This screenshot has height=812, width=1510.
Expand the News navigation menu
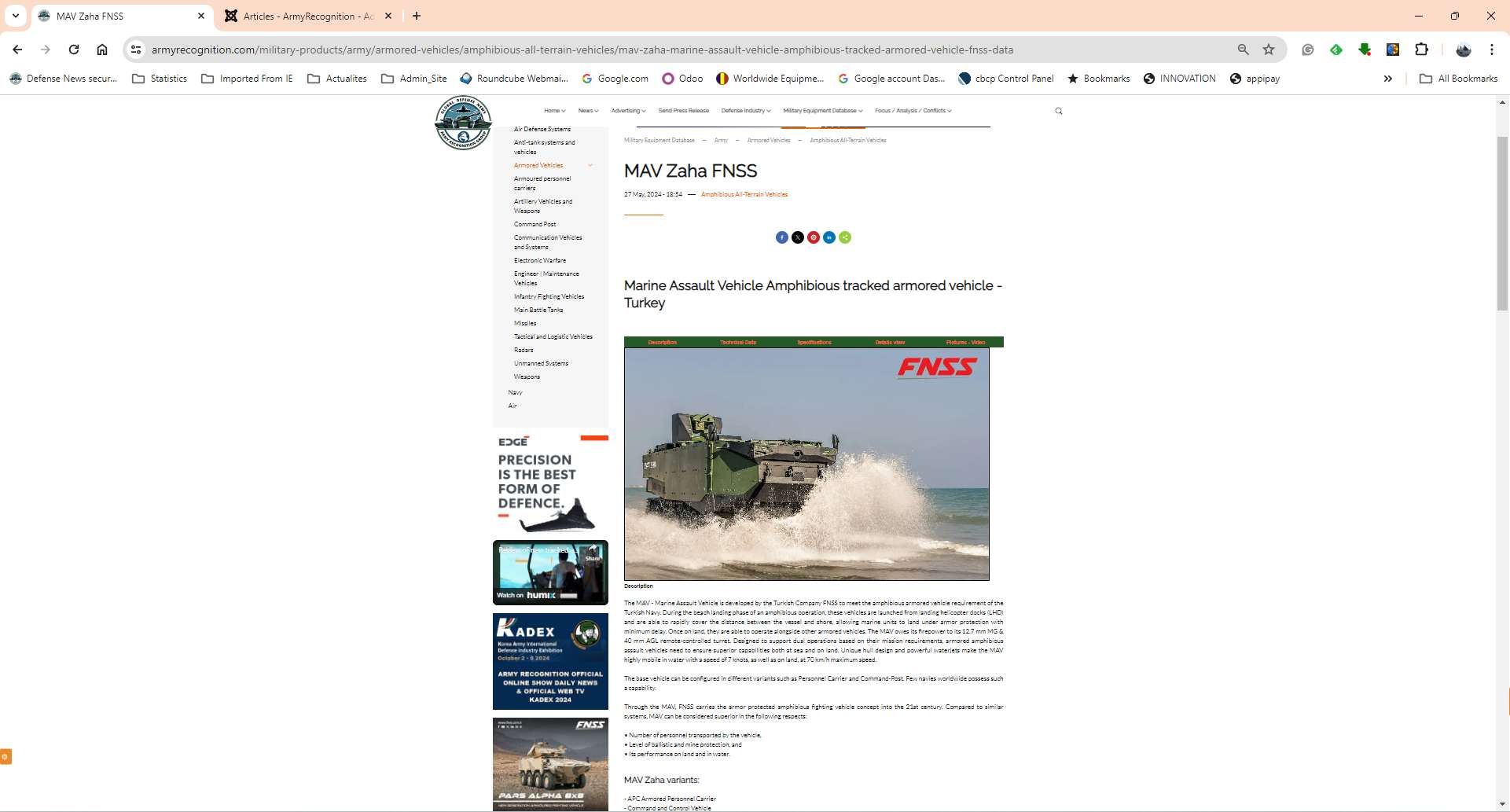coord(588,111)
